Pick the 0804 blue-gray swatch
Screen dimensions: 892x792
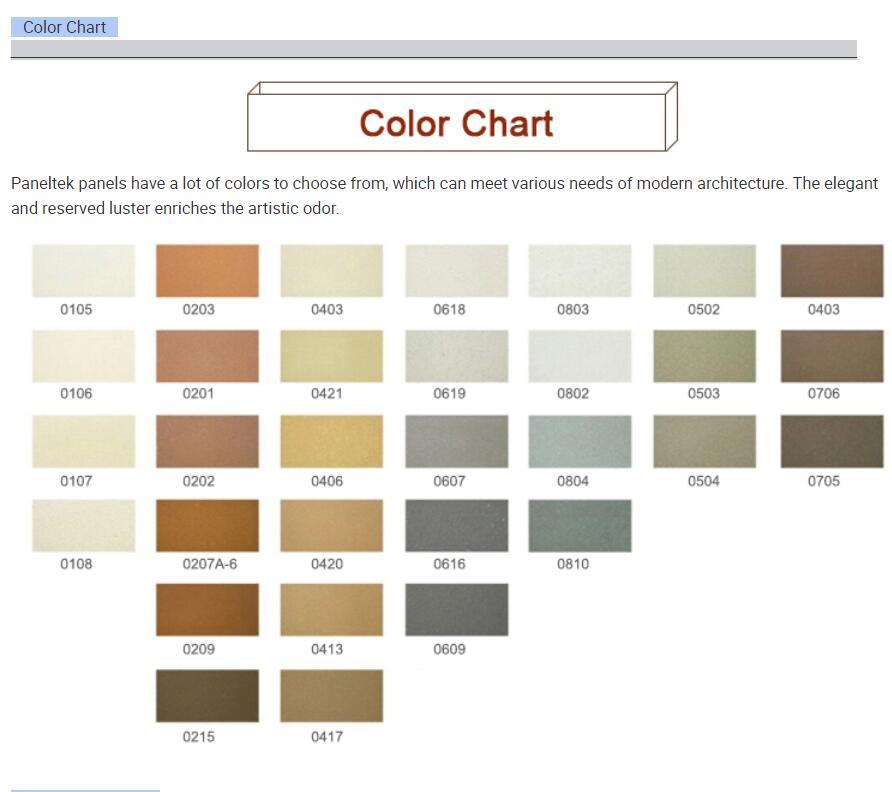580,442
